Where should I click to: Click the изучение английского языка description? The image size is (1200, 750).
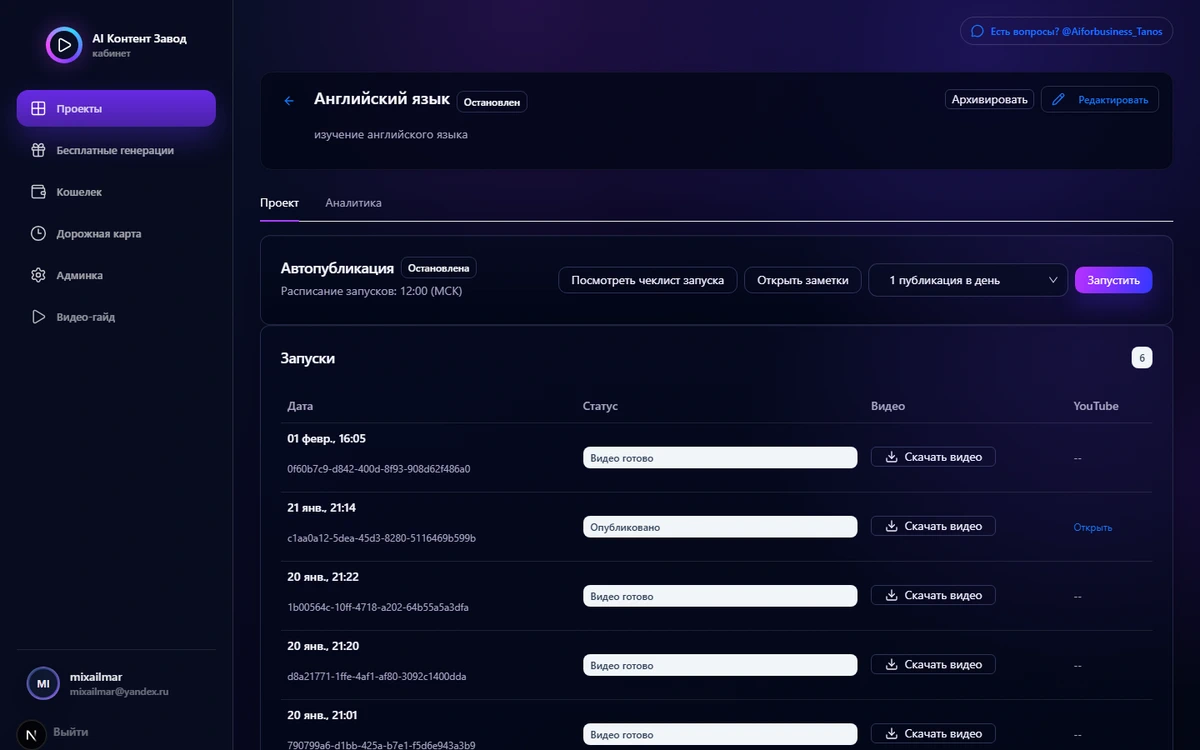click(x=391, y=134)
